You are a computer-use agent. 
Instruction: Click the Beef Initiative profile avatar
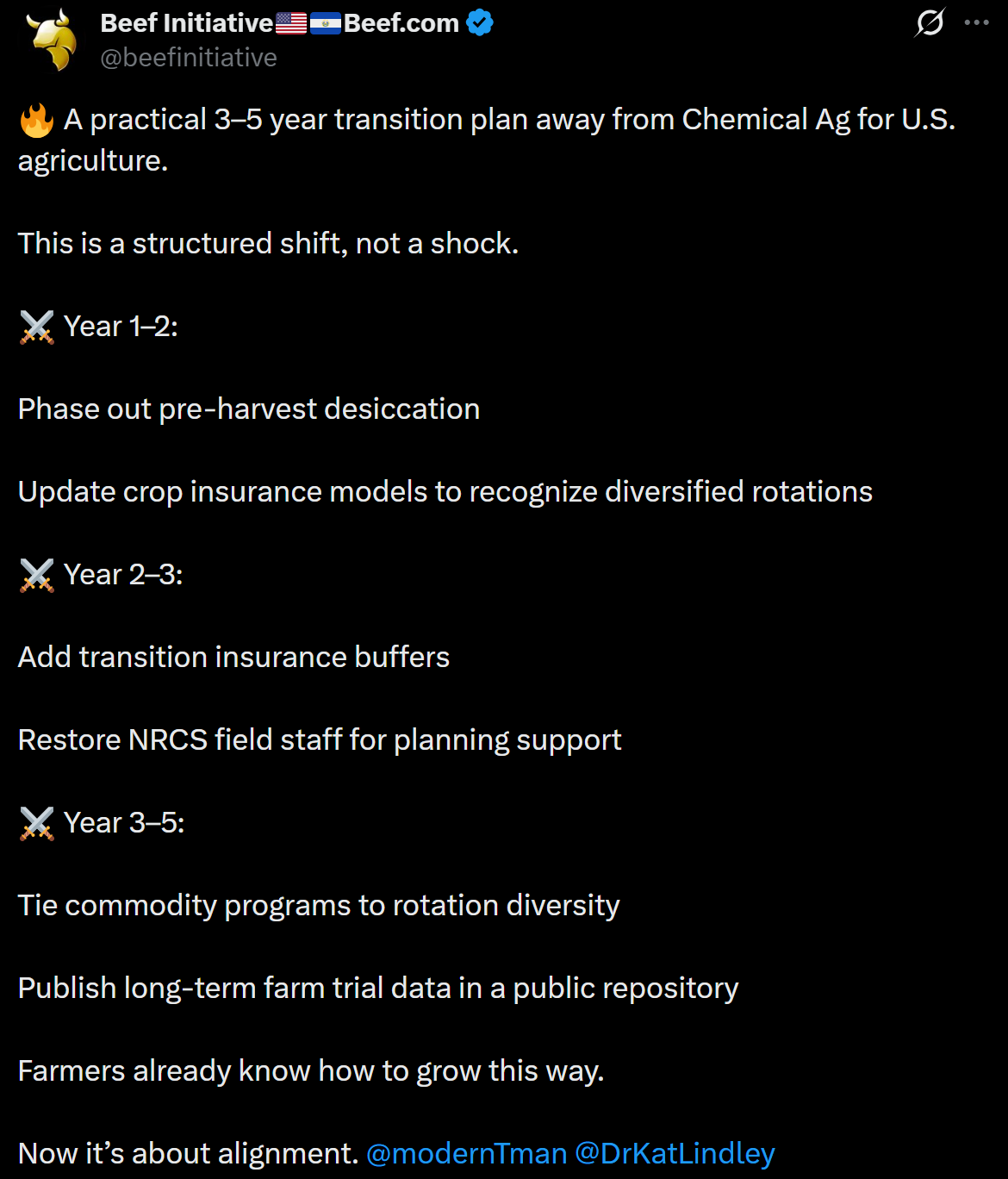(x=53, y=40)
